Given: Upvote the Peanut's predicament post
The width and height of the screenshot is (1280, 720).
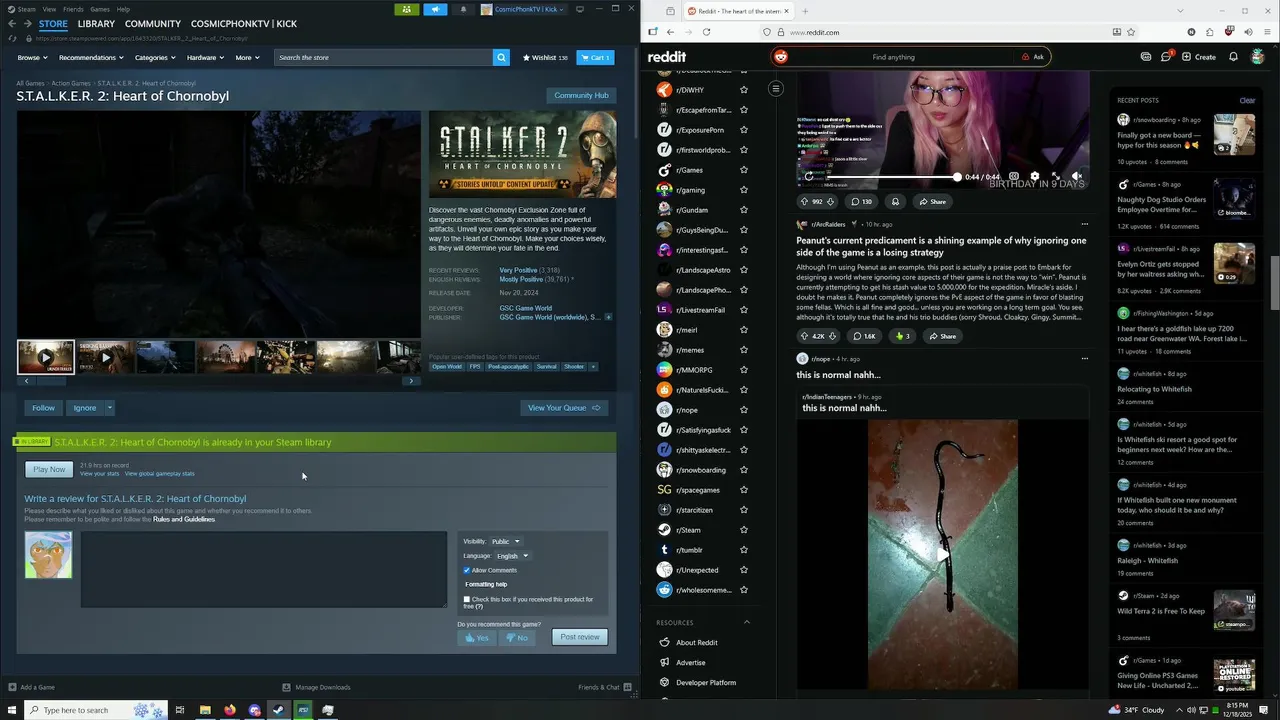Looking at the screenshot, I should (x=804, y=336).
